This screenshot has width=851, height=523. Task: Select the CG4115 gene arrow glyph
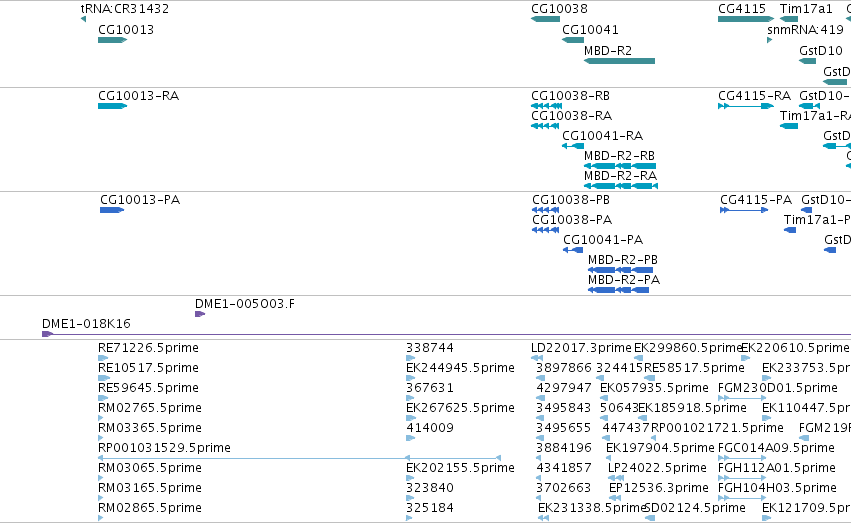746,19
